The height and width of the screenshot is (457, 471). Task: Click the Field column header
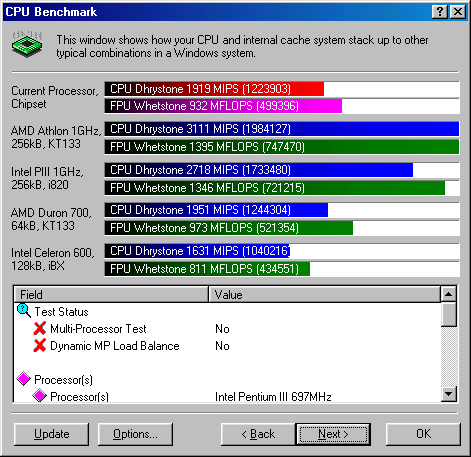[x=111, y=294]
